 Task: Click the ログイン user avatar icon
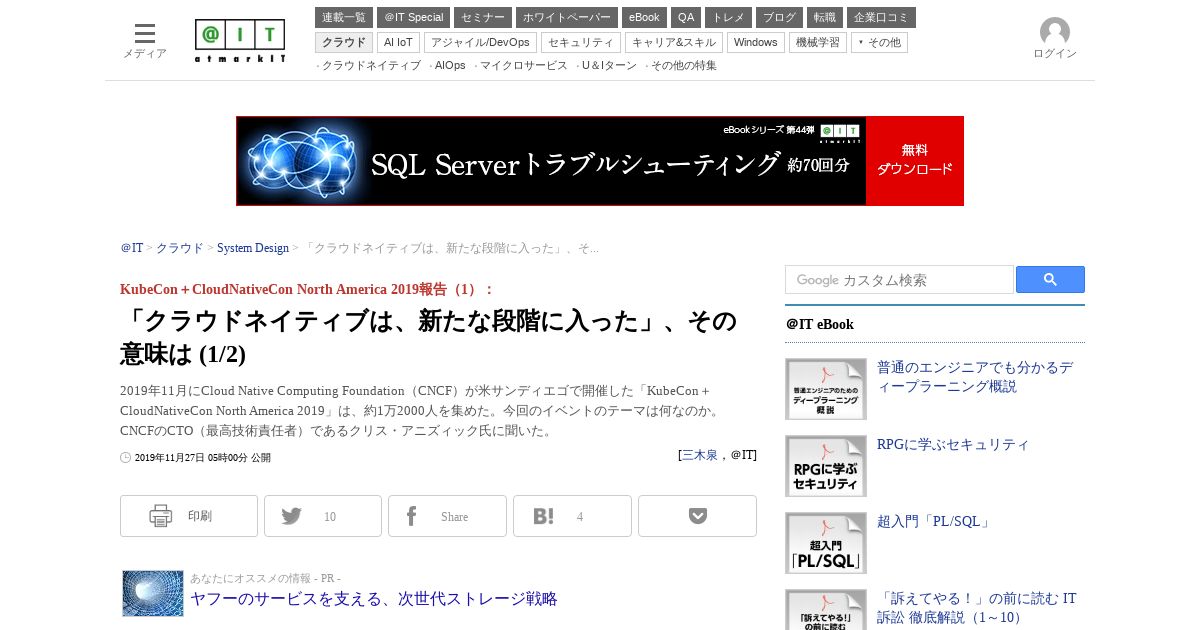click(x=1055, y=32)
